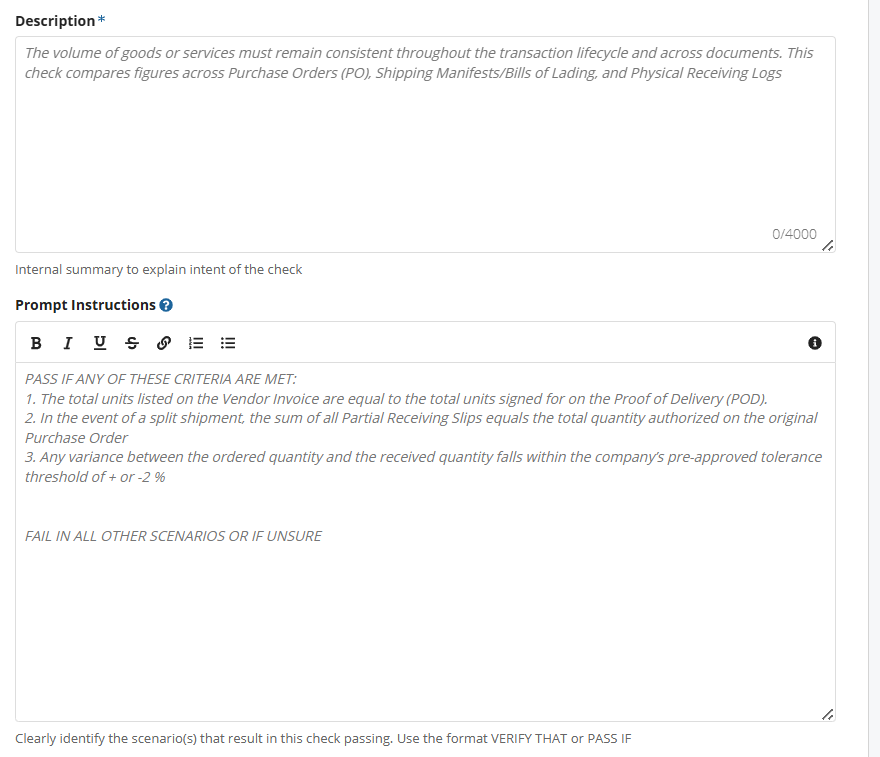Screen dimensions: 880x757
Task: Apply strikethrough formatting from the toolbar
Action: coord(131,343)
